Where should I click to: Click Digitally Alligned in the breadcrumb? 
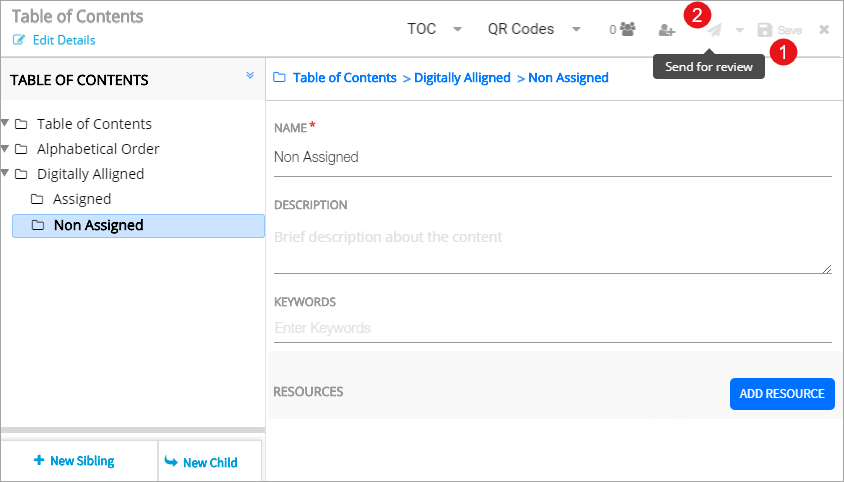[462, 77]
